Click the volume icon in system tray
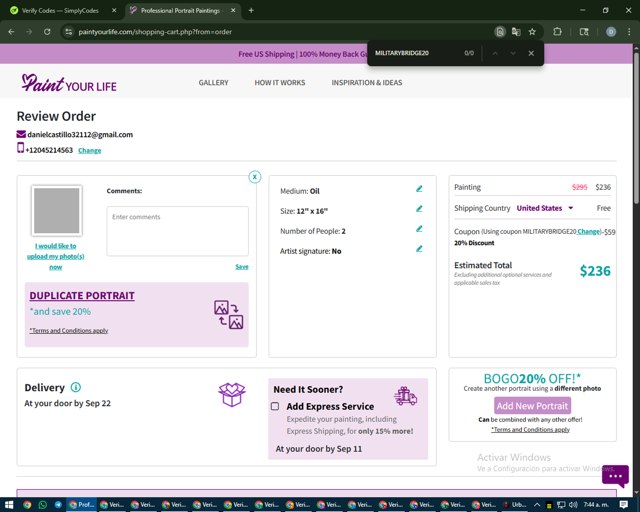The image size is (640, 512). point(573,505)
